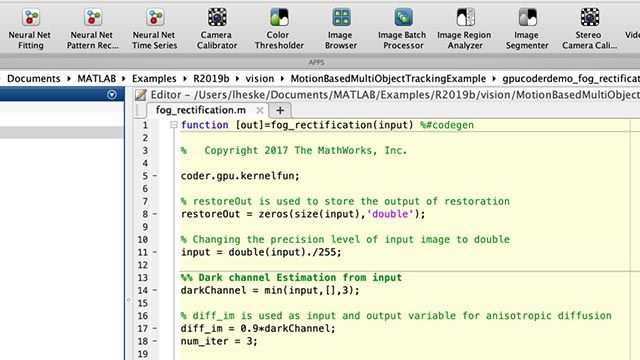Set breakpoint on line 18 dash
Image resolution: width=640 pixels, height=360 pixels.
coord(155,341)
